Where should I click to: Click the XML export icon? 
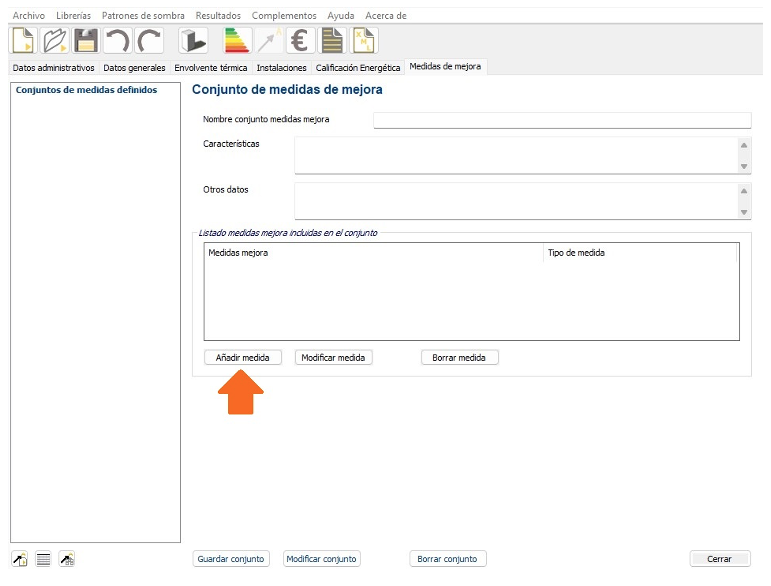tap(364, 41)
